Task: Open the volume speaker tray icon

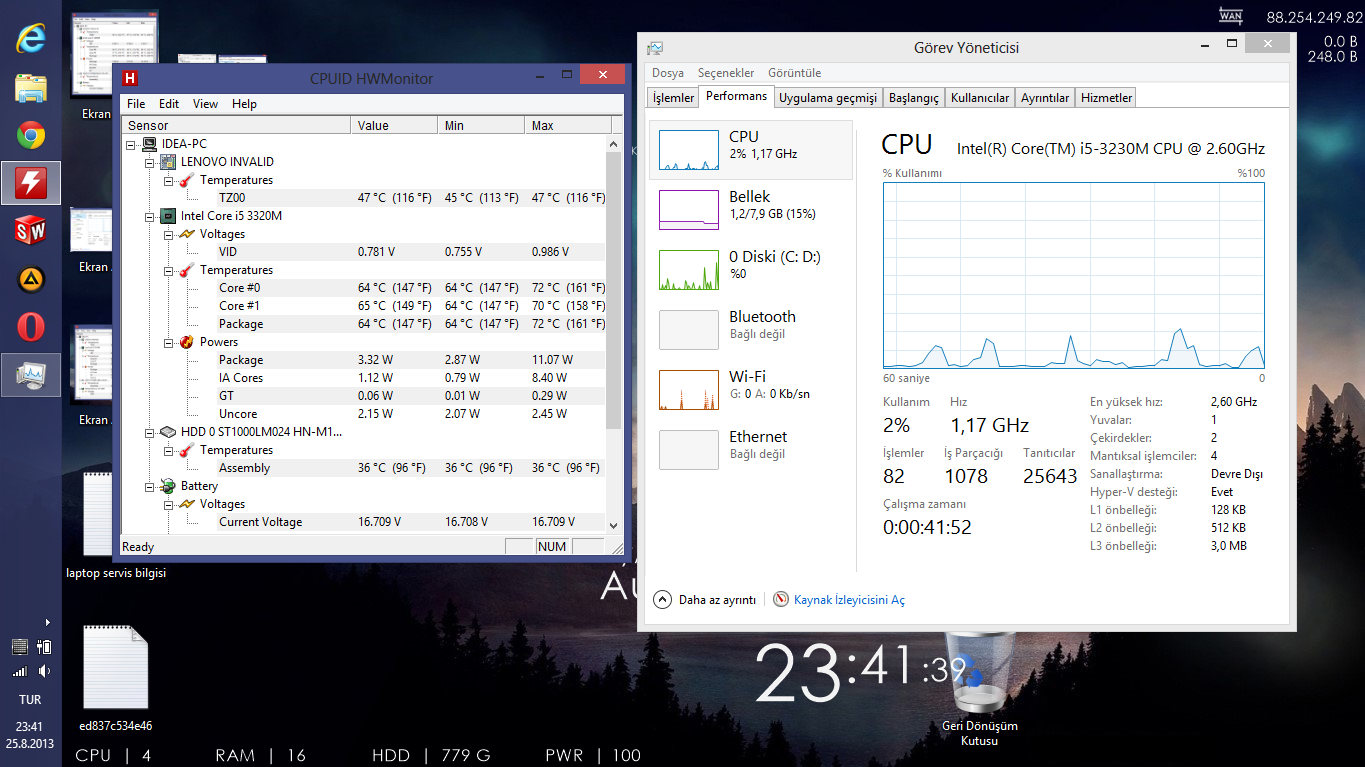Action: [44, 671]
